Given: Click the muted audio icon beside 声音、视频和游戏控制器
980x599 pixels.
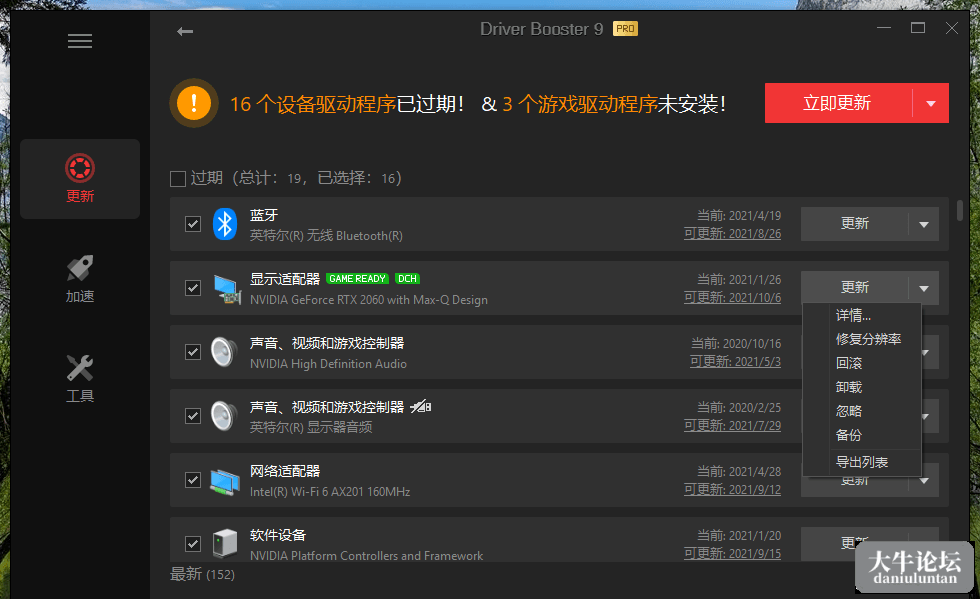Looking at the screenshot, I should tap(421, 407).
